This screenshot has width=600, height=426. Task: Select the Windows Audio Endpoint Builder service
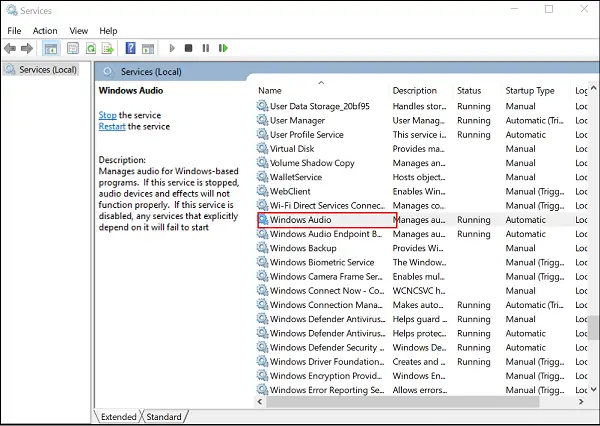point(325,234)
